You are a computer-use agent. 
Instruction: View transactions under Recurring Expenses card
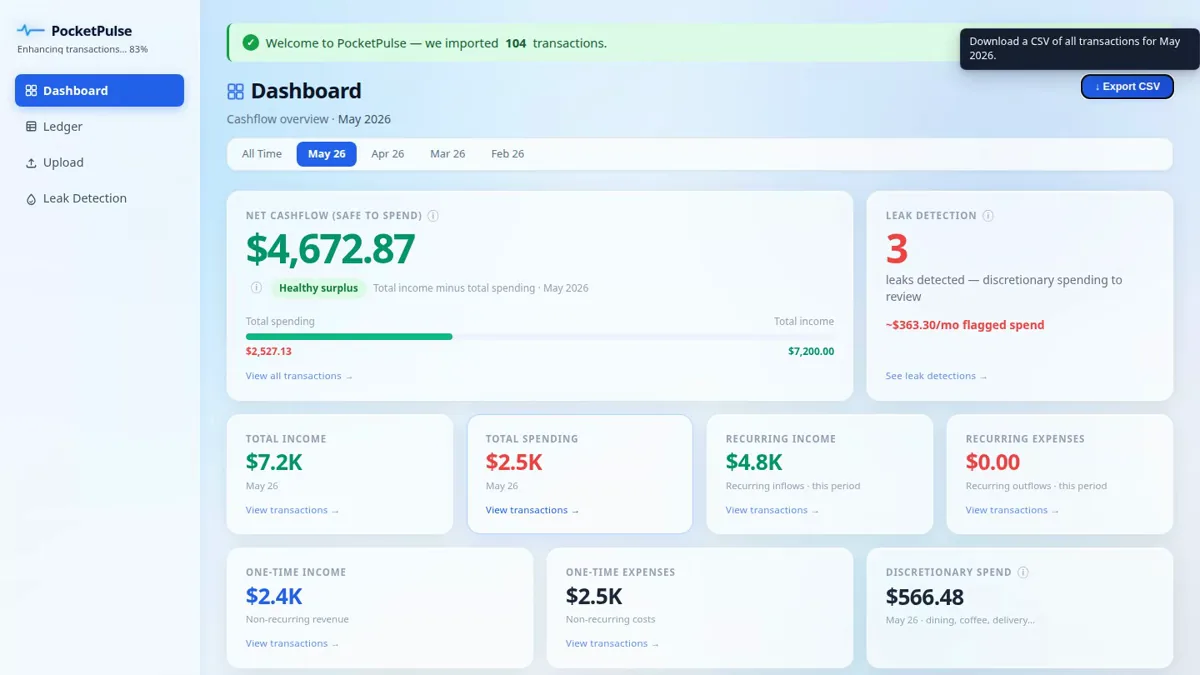(x=1012, y=510)
